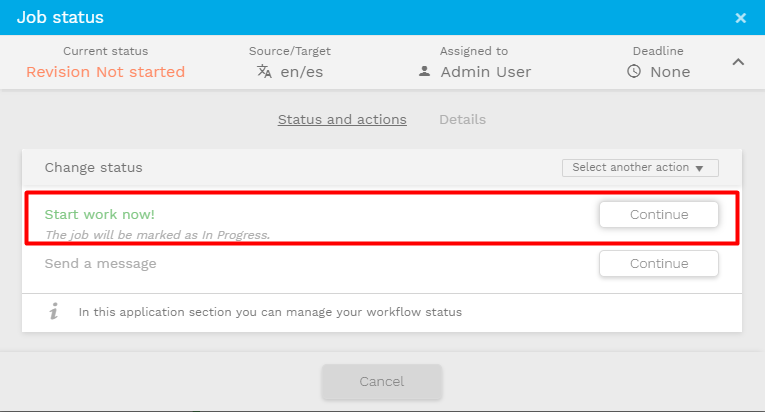765x412 pixels.
Task: Click the 'None' deadline value
Action: tap(670, 71)
